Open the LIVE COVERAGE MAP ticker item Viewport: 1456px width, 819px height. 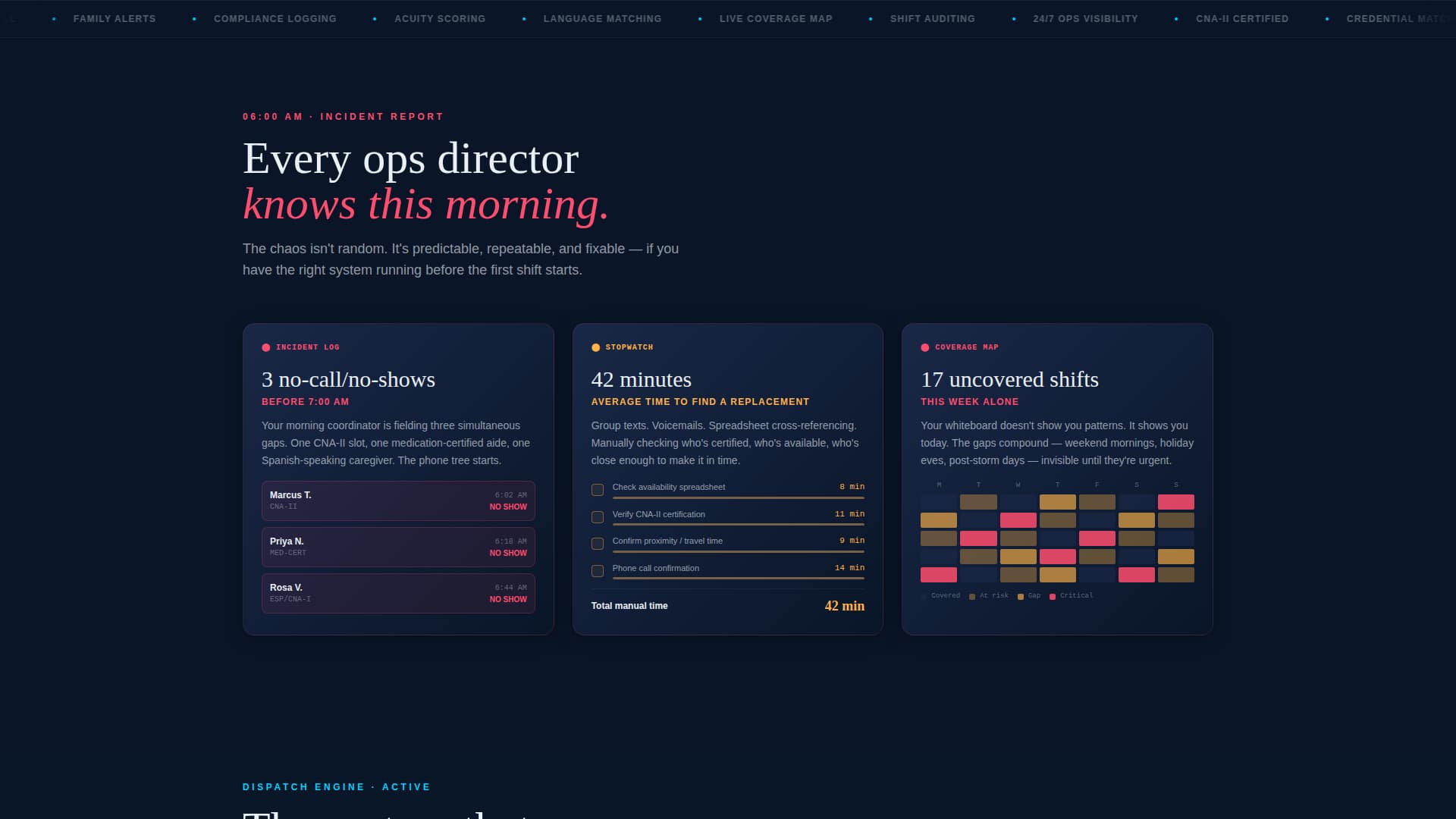tap(776, 18)
